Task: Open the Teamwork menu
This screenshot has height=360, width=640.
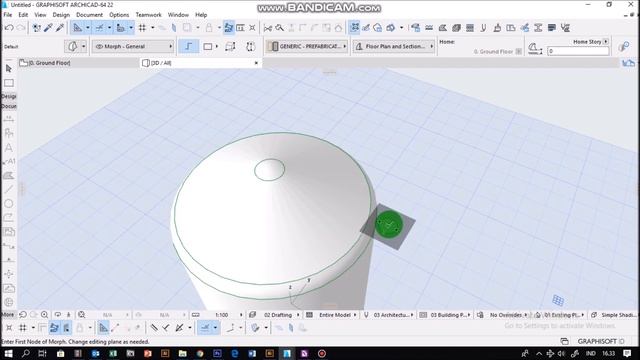Action: (x=148, y=15)
